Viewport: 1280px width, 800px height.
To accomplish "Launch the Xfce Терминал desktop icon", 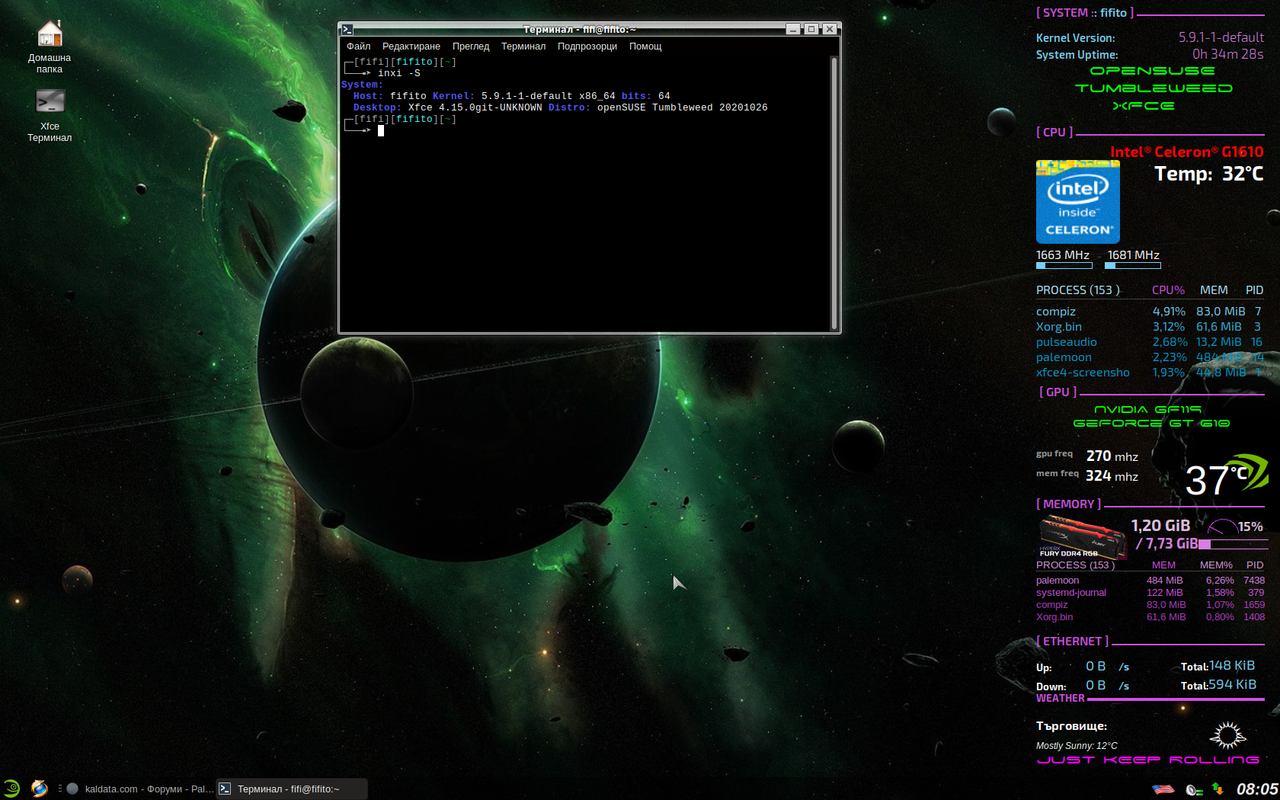I will (x=49, y=115).
